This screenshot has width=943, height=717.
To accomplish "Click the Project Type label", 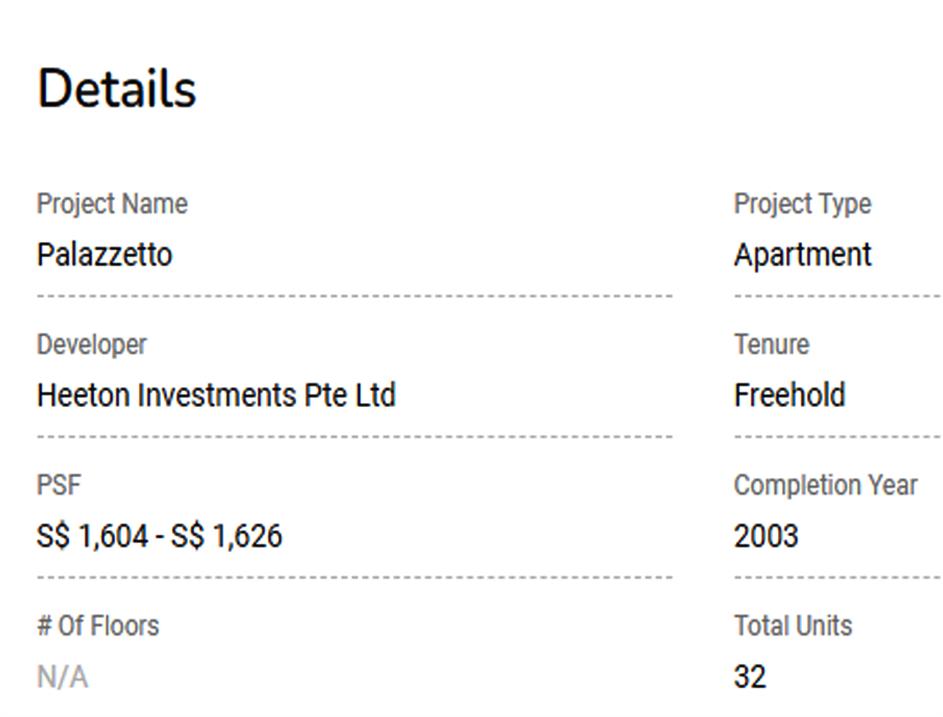I will coord(802,204).
